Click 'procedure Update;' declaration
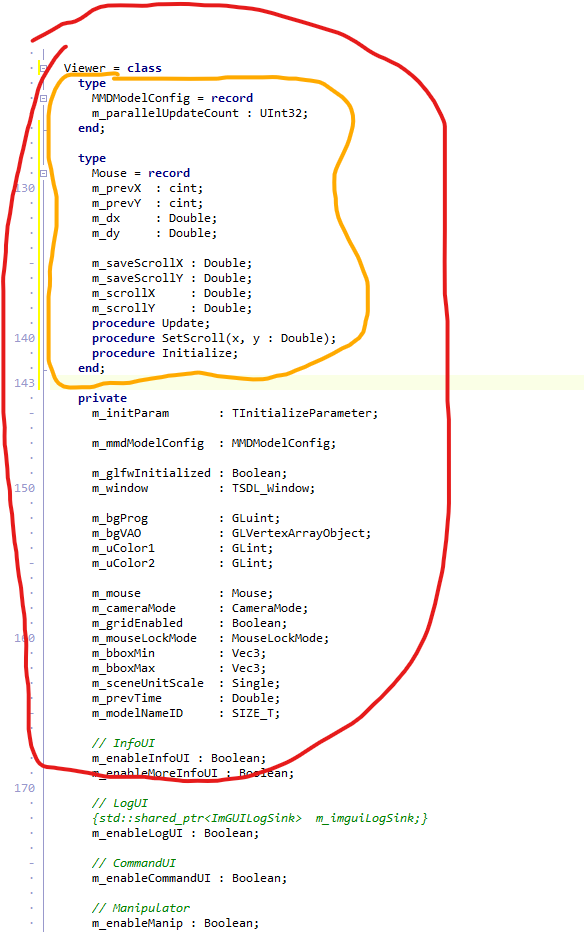This screenshot has height=932, width=584. pos(151,323)
